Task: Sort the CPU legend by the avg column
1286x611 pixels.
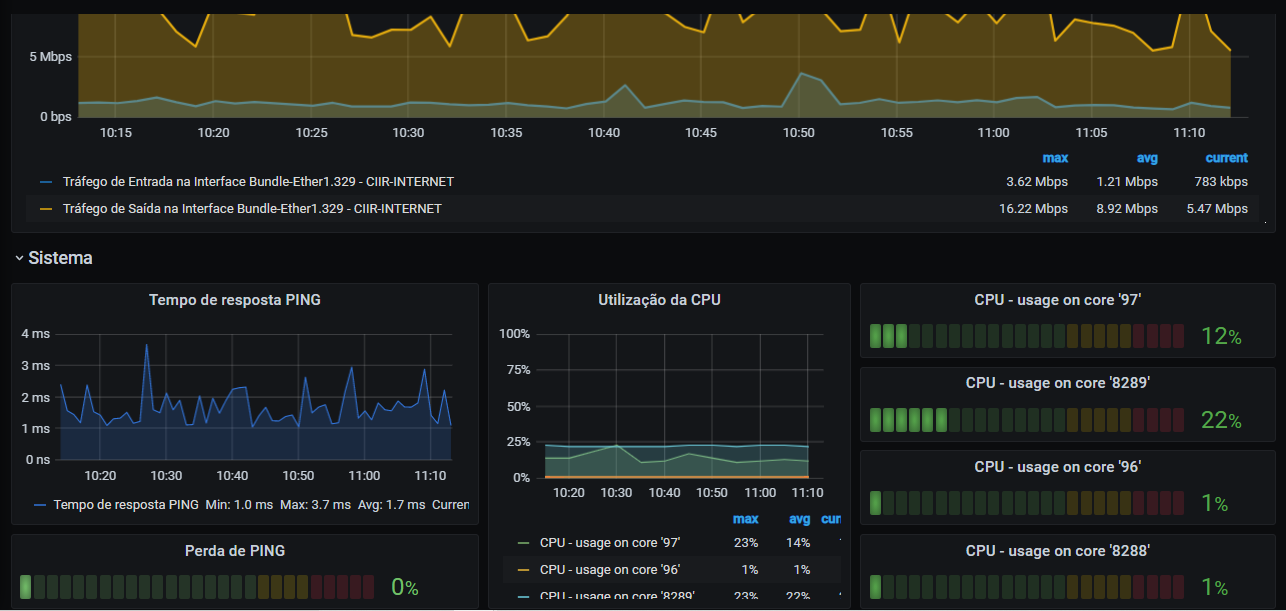Action: pyautogui.click(x=799, y=519)
